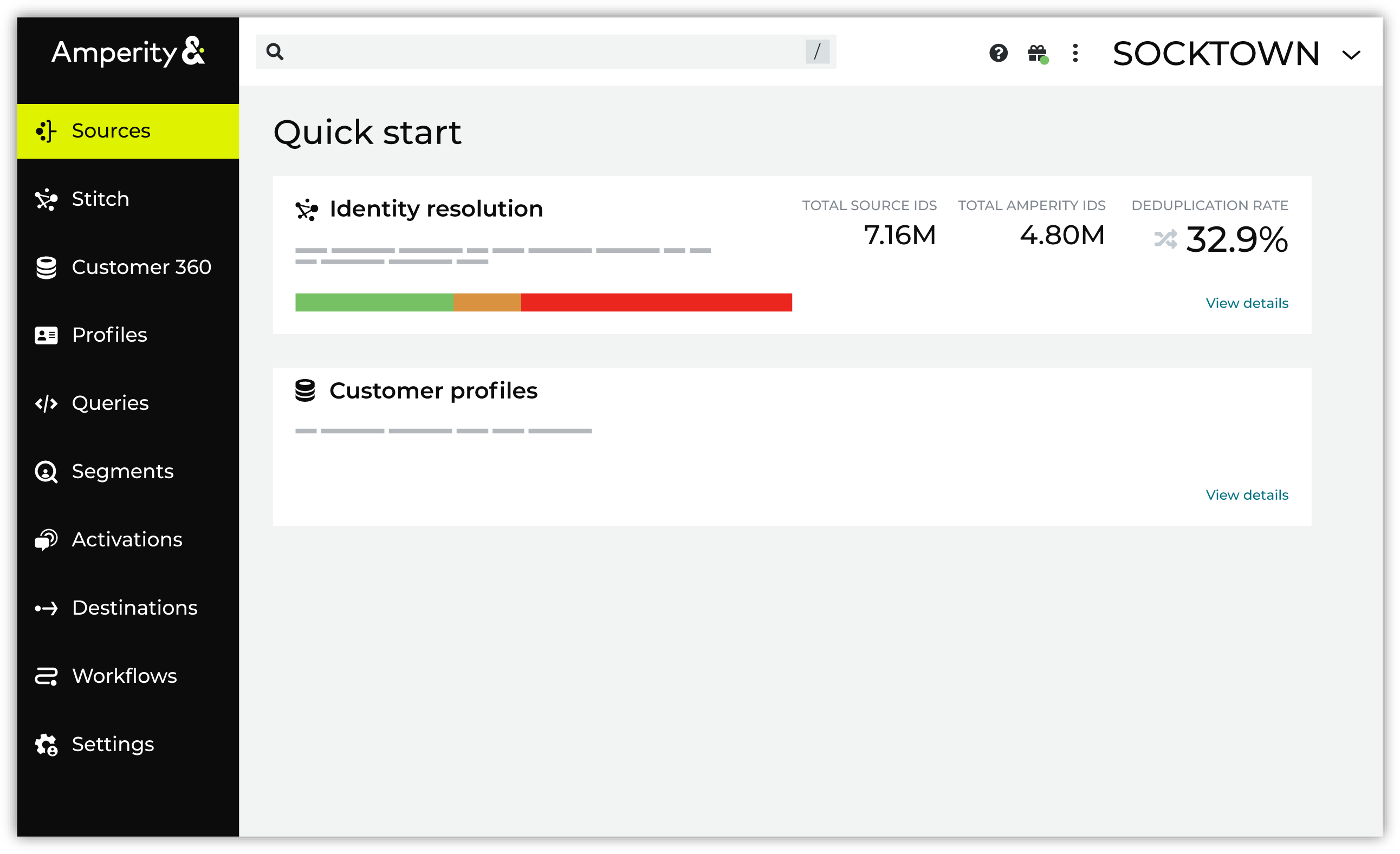This screenshot has width=1400, height=854.
Task: Click the red segment of the bar
Action: click(x=656, y=302)
